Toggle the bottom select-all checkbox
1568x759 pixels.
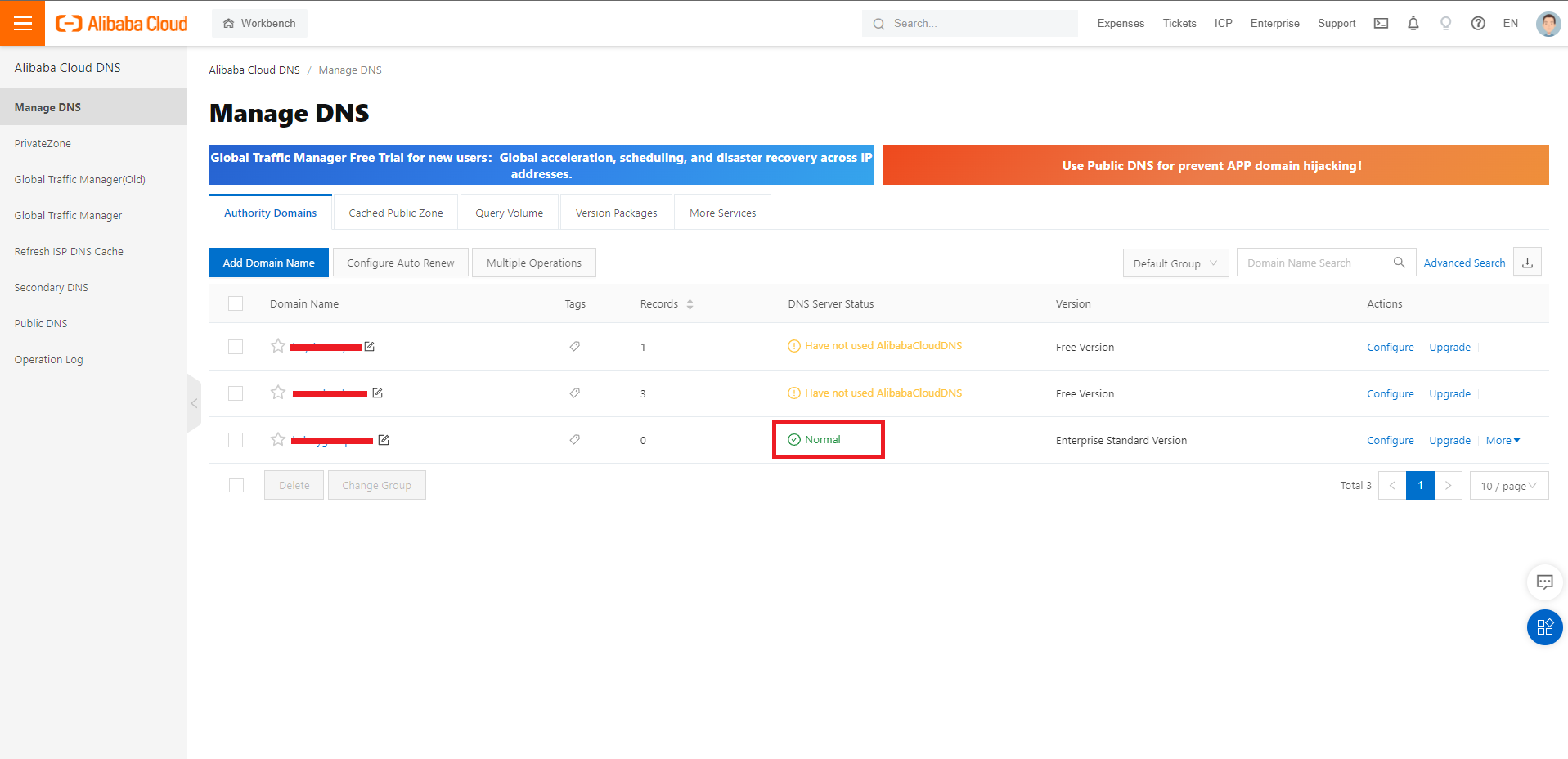click(x=236, y=486)
